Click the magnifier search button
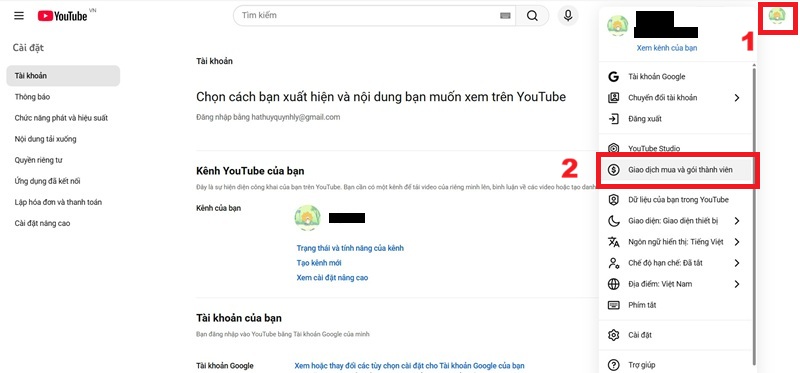Image resolution: width=800 pixels, height=373 pixels. coord(532,16)
